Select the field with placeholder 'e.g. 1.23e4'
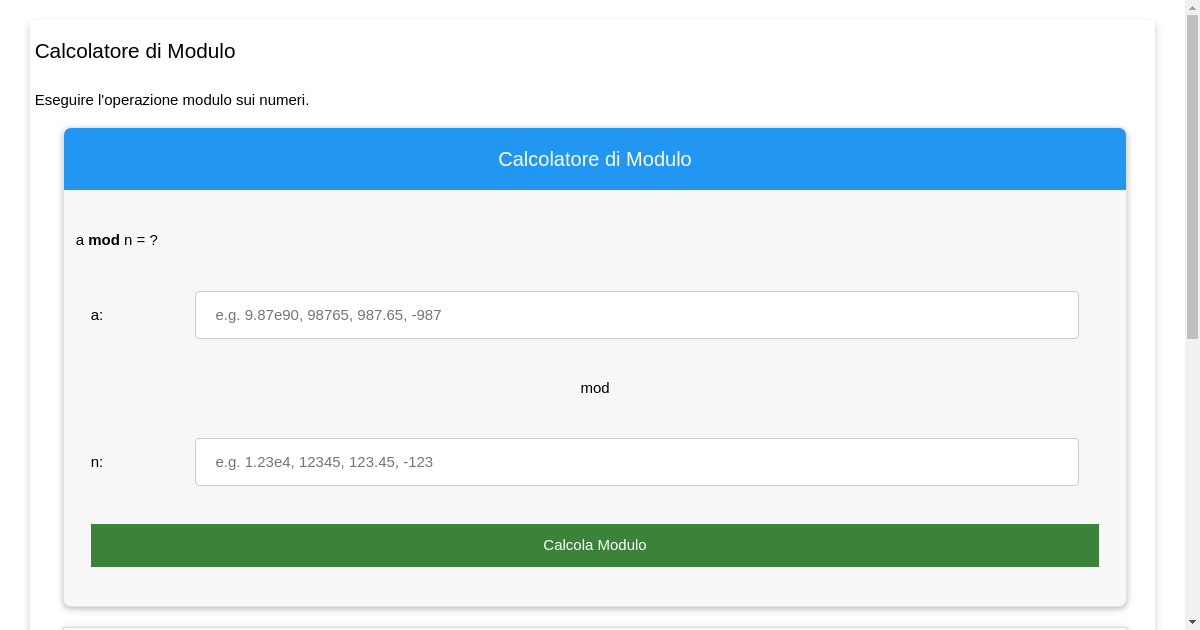Screen dimensions: 1200x630 (636, 461)
